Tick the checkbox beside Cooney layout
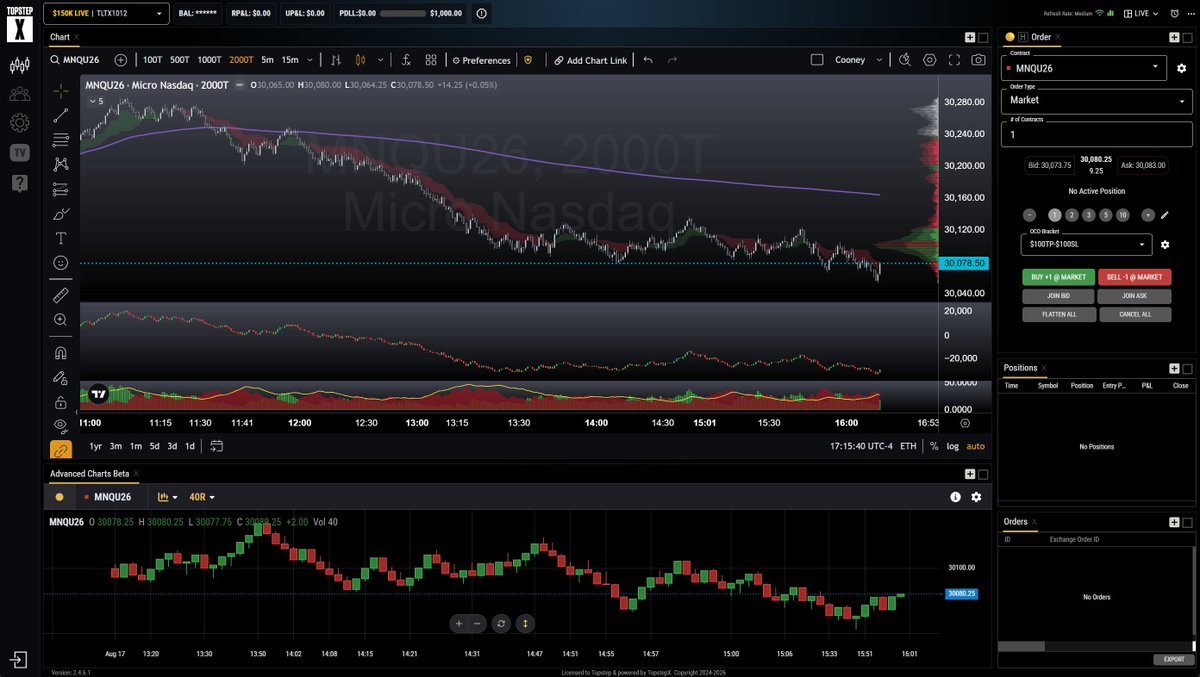The height and width of the screenshot is (677, 1200). pos(817,60)
